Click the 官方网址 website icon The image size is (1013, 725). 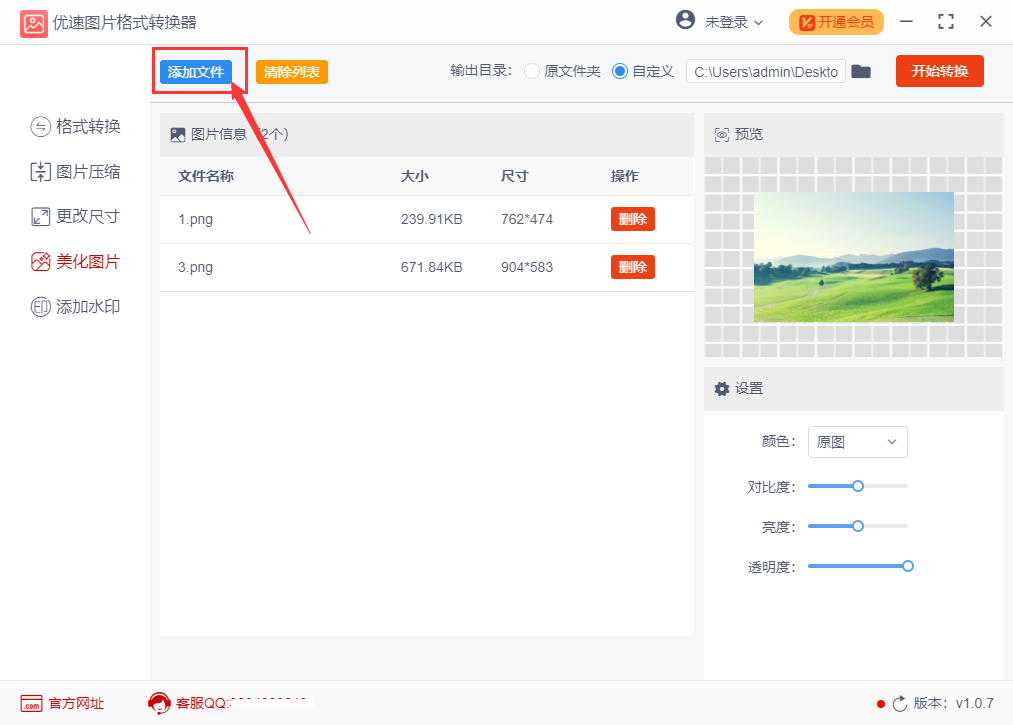coord(31,704)
